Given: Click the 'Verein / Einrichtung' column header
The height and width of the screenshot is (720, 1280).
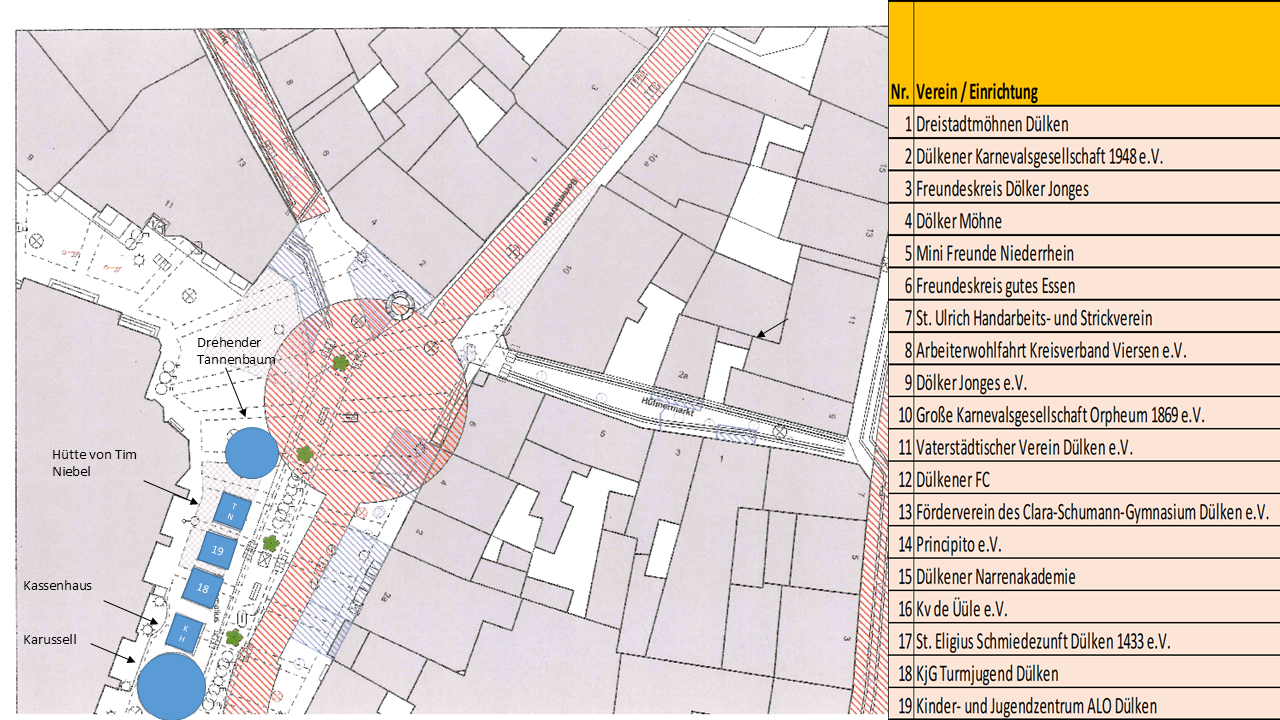Looking at the screenshot, I should [x=977, y=93].
